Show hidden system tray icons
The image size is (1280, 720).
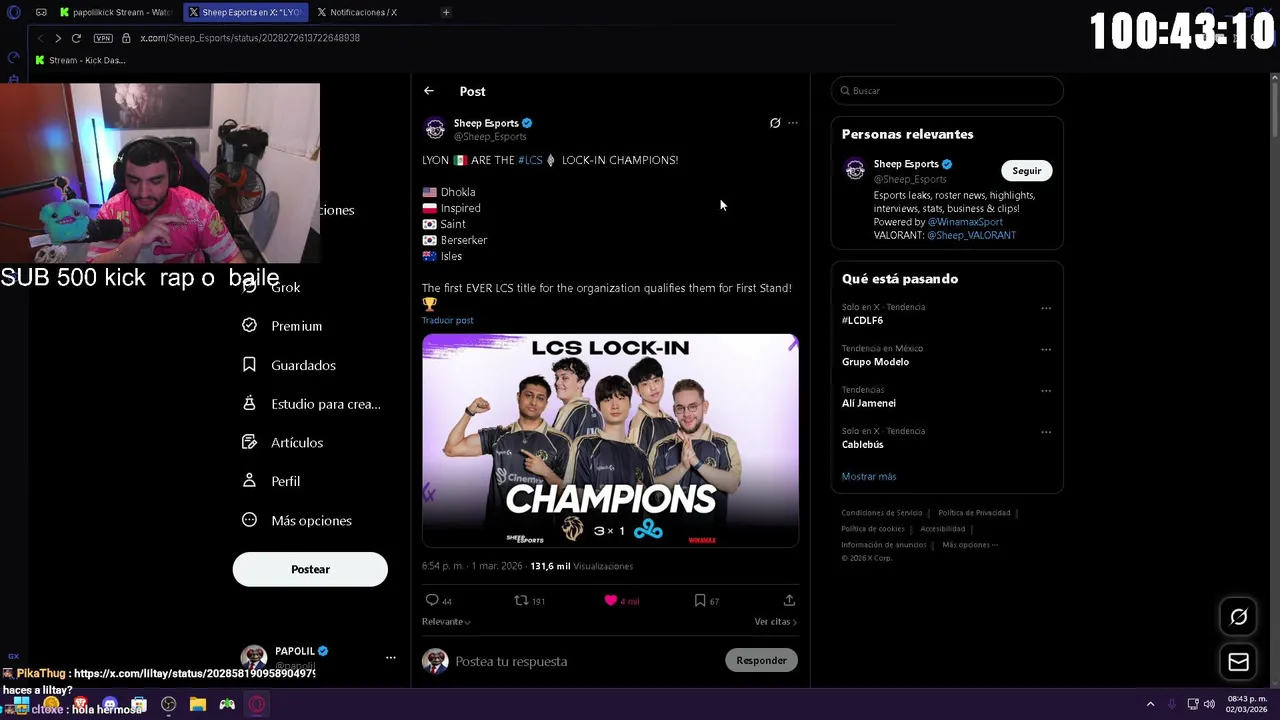point(1150,704)
